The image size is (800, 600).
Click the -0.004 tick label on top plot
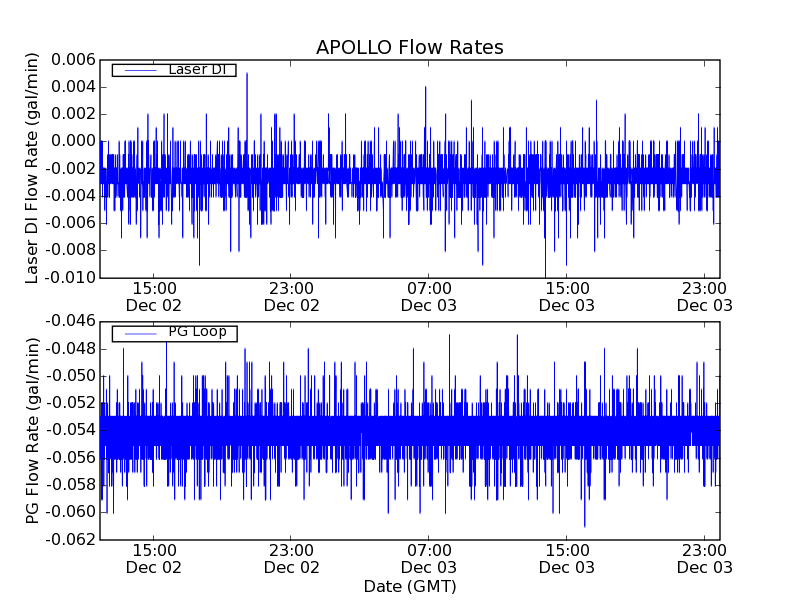[70, 196]
